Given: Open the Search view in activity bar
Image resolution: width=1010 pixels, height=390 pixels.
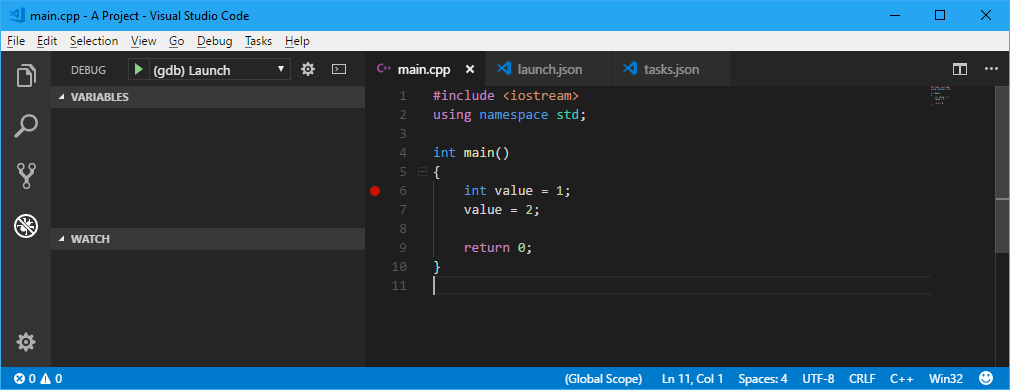Looking at the screenshot, I should [x=26, y=126].
